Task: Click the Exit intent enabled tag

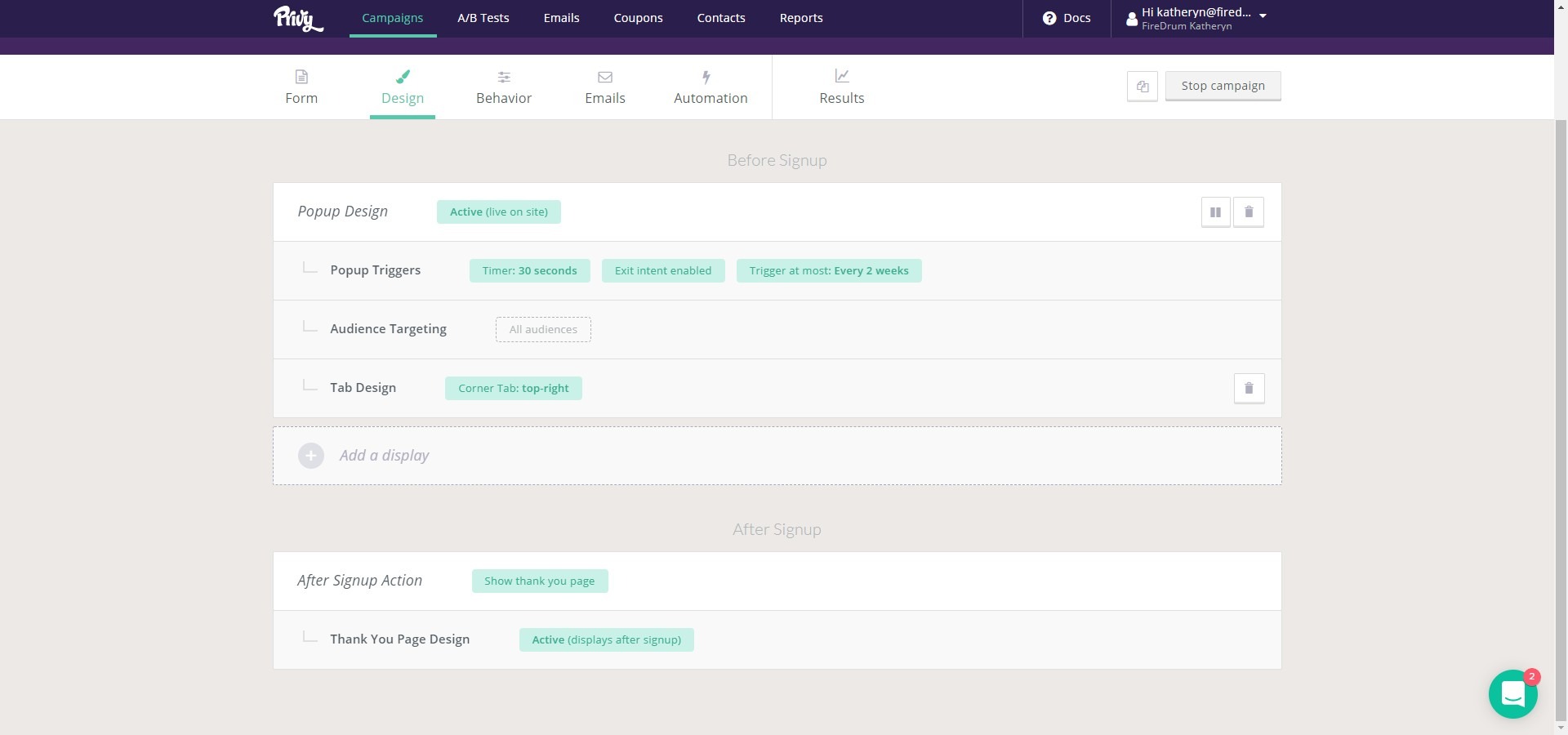Action: 663,270
